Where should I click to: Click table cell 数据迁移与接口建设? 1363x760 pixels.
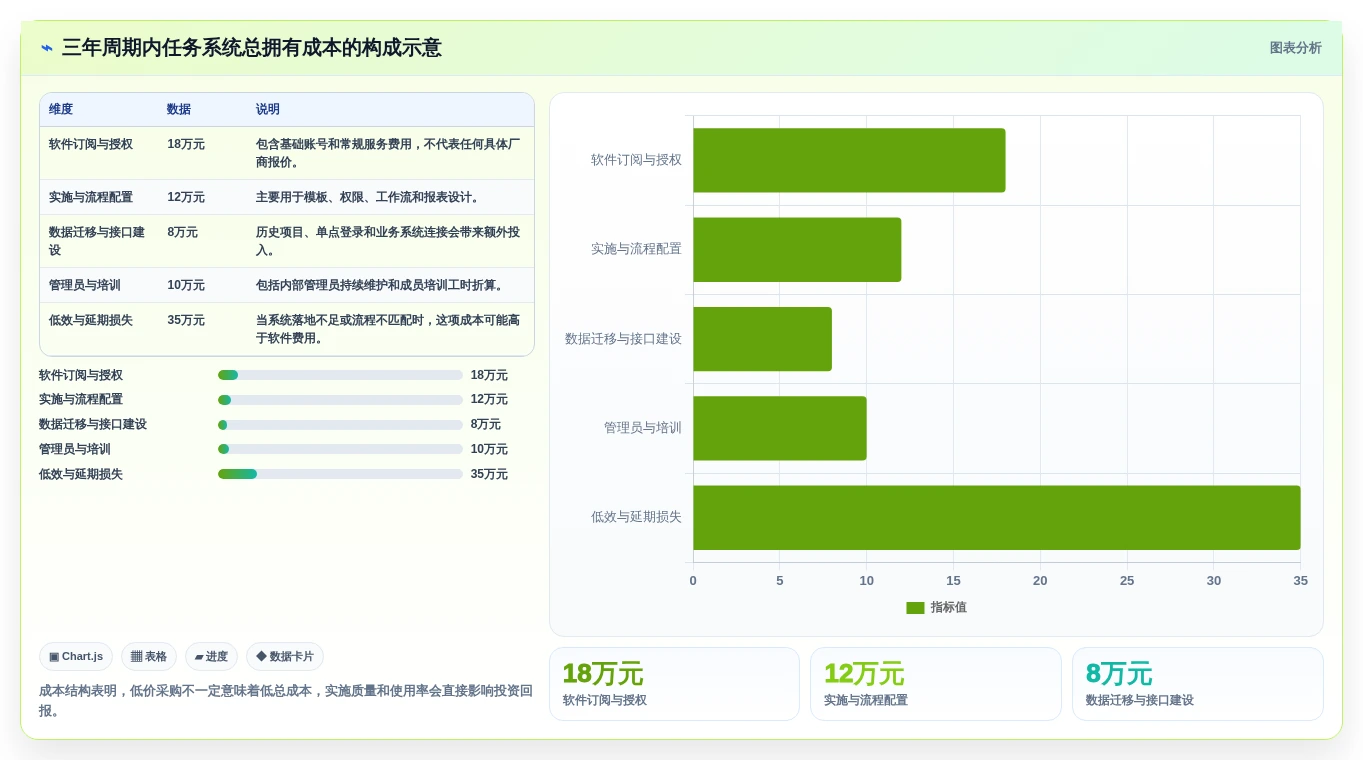(x=97, y=241)
